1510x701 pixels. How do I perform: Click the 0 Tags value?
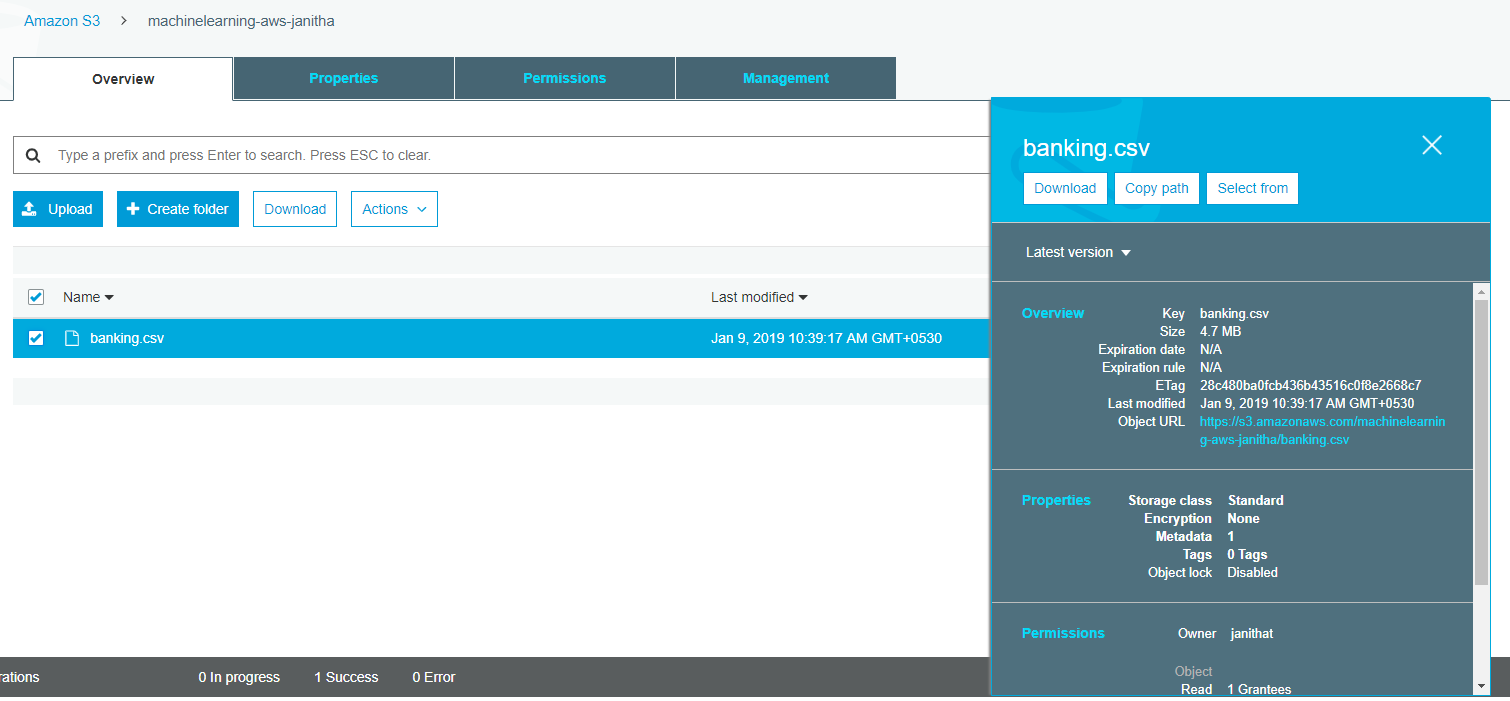click(x=1247, y=554)
